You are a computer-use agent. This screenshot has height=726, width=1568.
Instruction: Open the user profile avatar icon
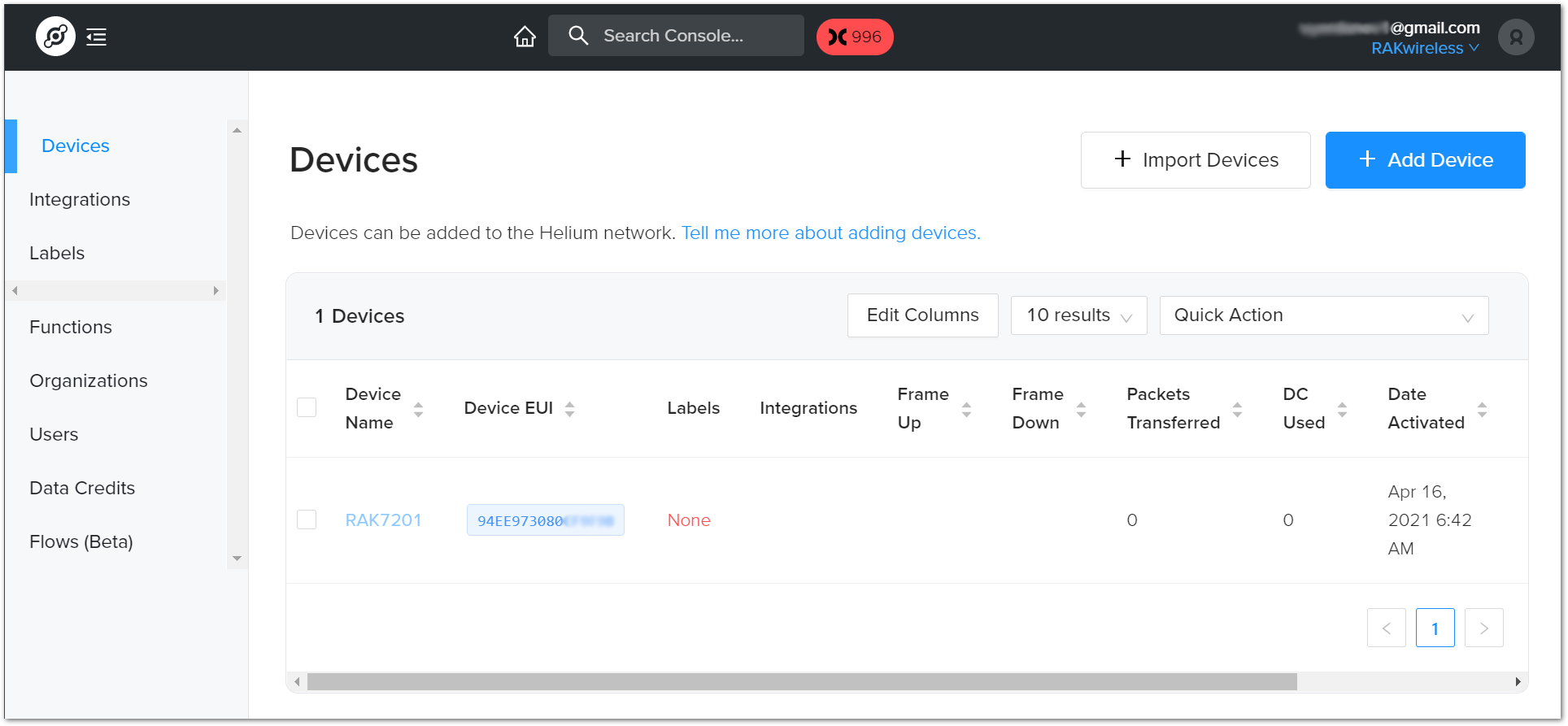pos(1516,37)
